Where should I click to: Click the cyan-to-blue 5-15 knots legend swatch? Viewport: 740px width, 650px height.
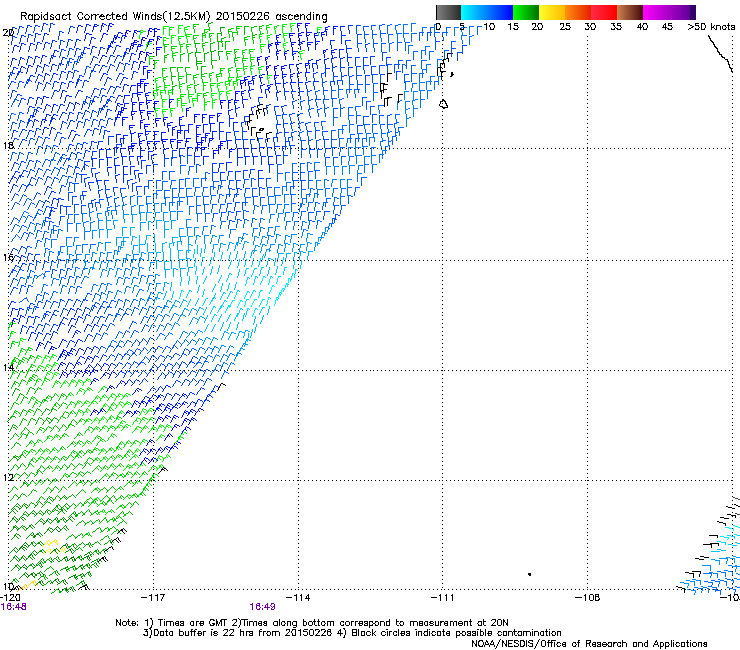[x=487, y=12]
